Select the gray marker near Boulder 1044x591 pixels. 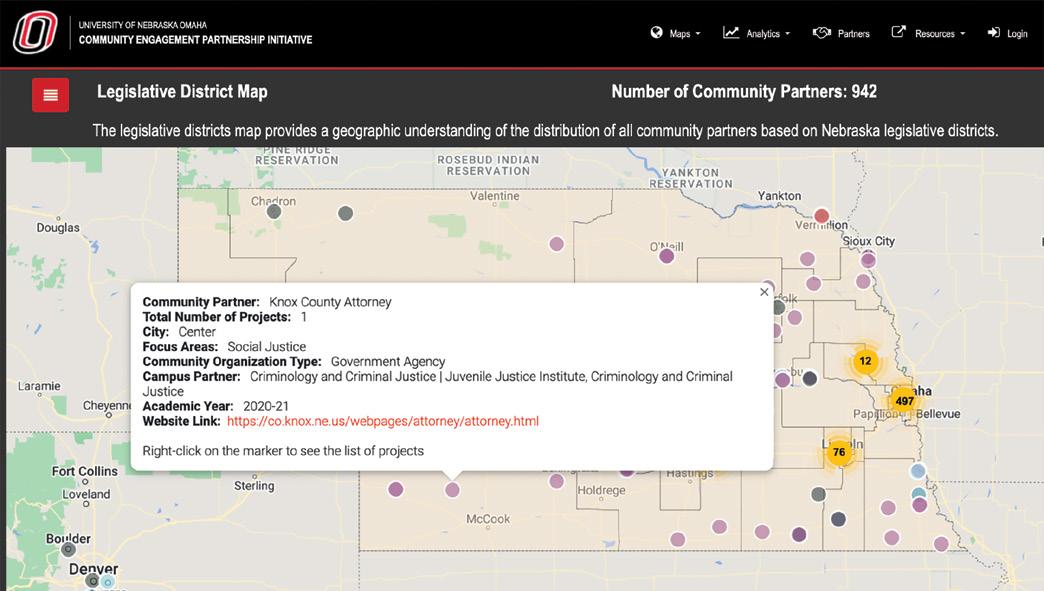68,550
